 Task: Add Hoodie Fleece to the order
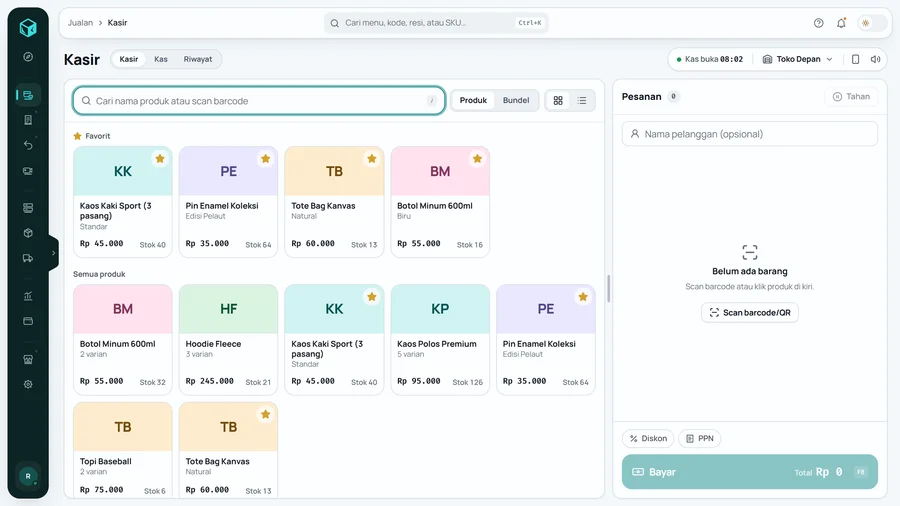click(x=228, y=340)
